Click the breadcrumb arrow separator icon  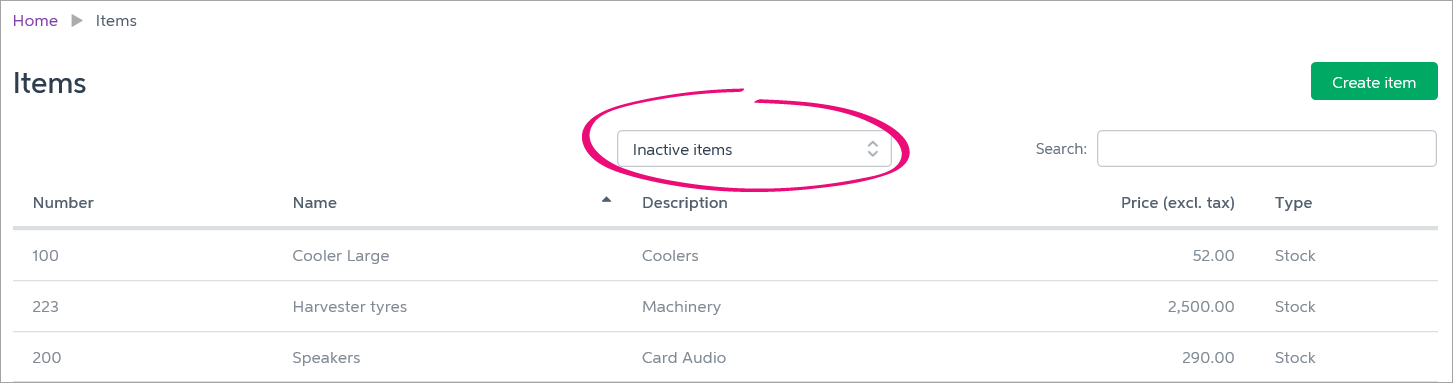(x=77, y=21)
